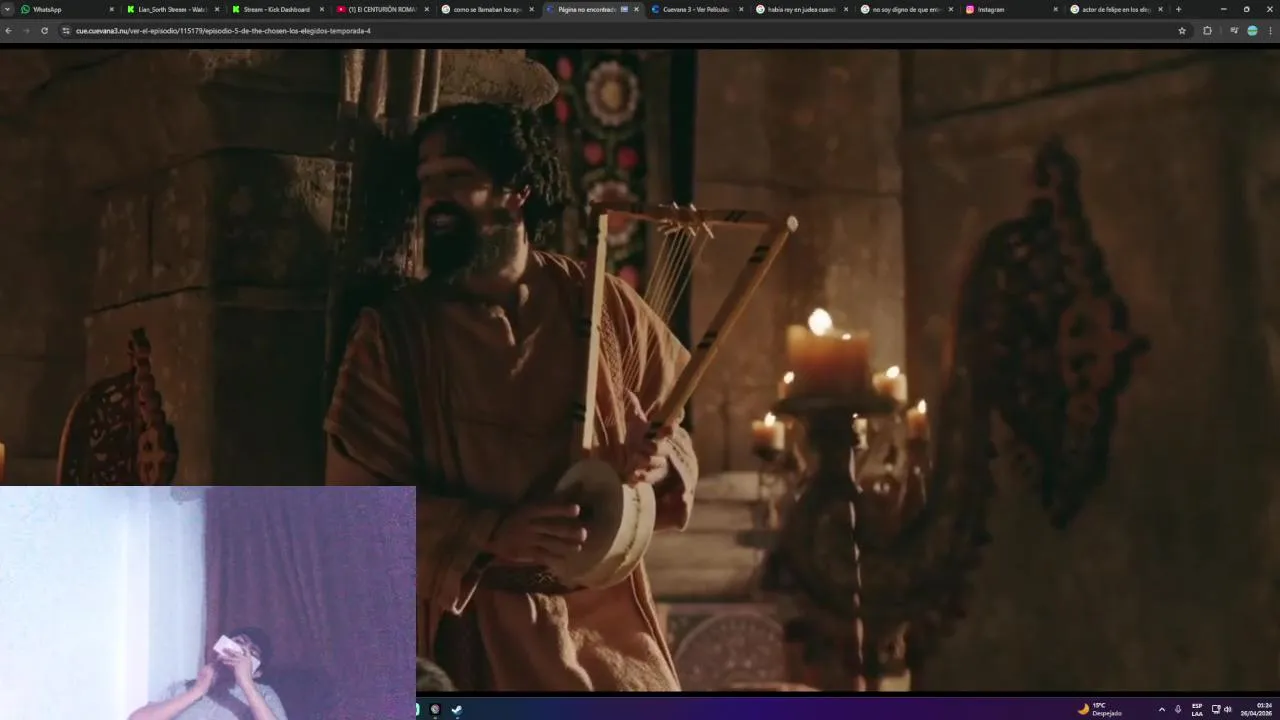The height and width of the screenshot is (720, 1280).
Task: Reload the current page
Action: pyautogui.click(x=44, y=31)
